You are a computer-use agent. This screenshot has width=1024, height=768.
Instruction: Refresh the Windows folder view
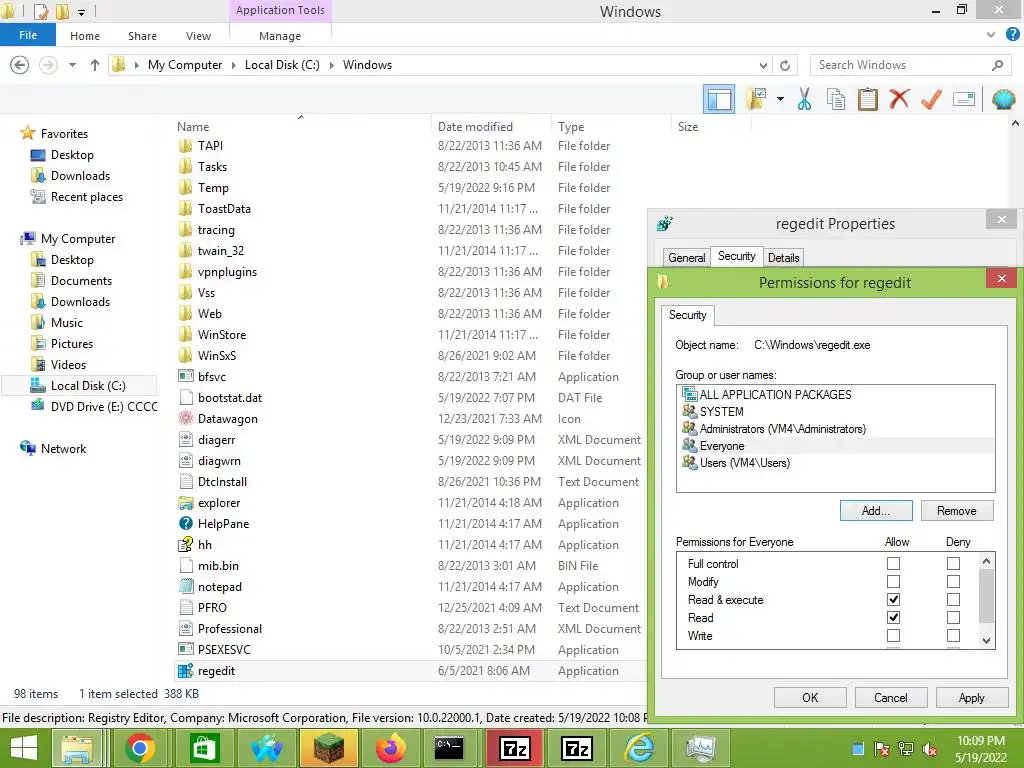785,65
